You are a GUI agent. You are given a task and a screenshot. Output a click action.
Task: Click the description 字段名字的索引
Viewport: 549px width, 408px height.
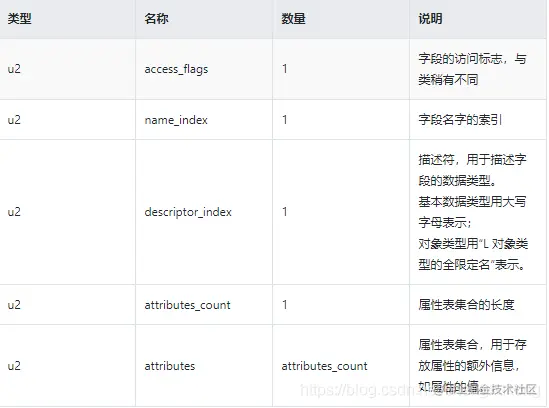point(460,120)
